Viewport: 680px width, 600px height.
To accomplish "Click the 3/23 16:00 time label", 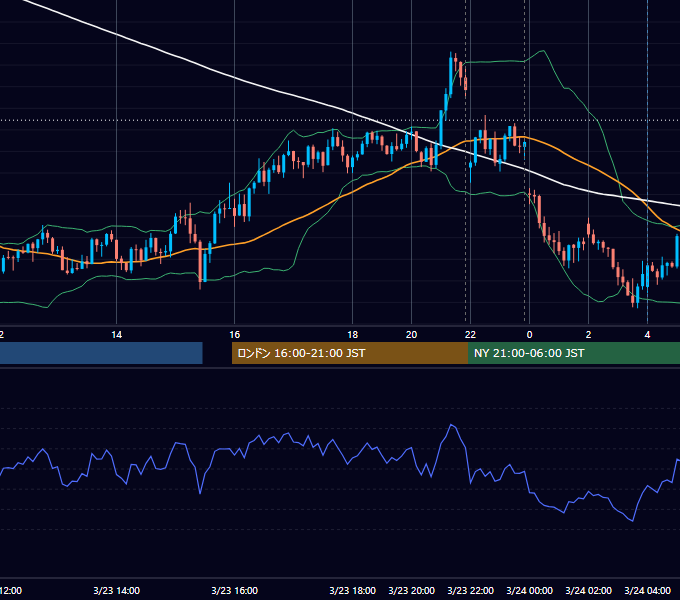I will coord(235,590).
